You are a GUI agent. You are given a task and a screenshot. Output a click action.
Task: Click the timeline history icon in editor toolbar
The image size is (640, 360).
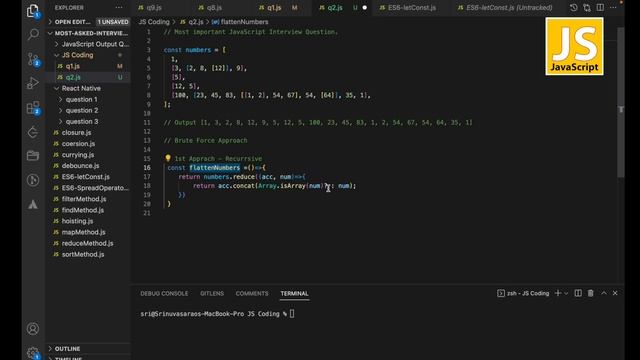[573, 7]
